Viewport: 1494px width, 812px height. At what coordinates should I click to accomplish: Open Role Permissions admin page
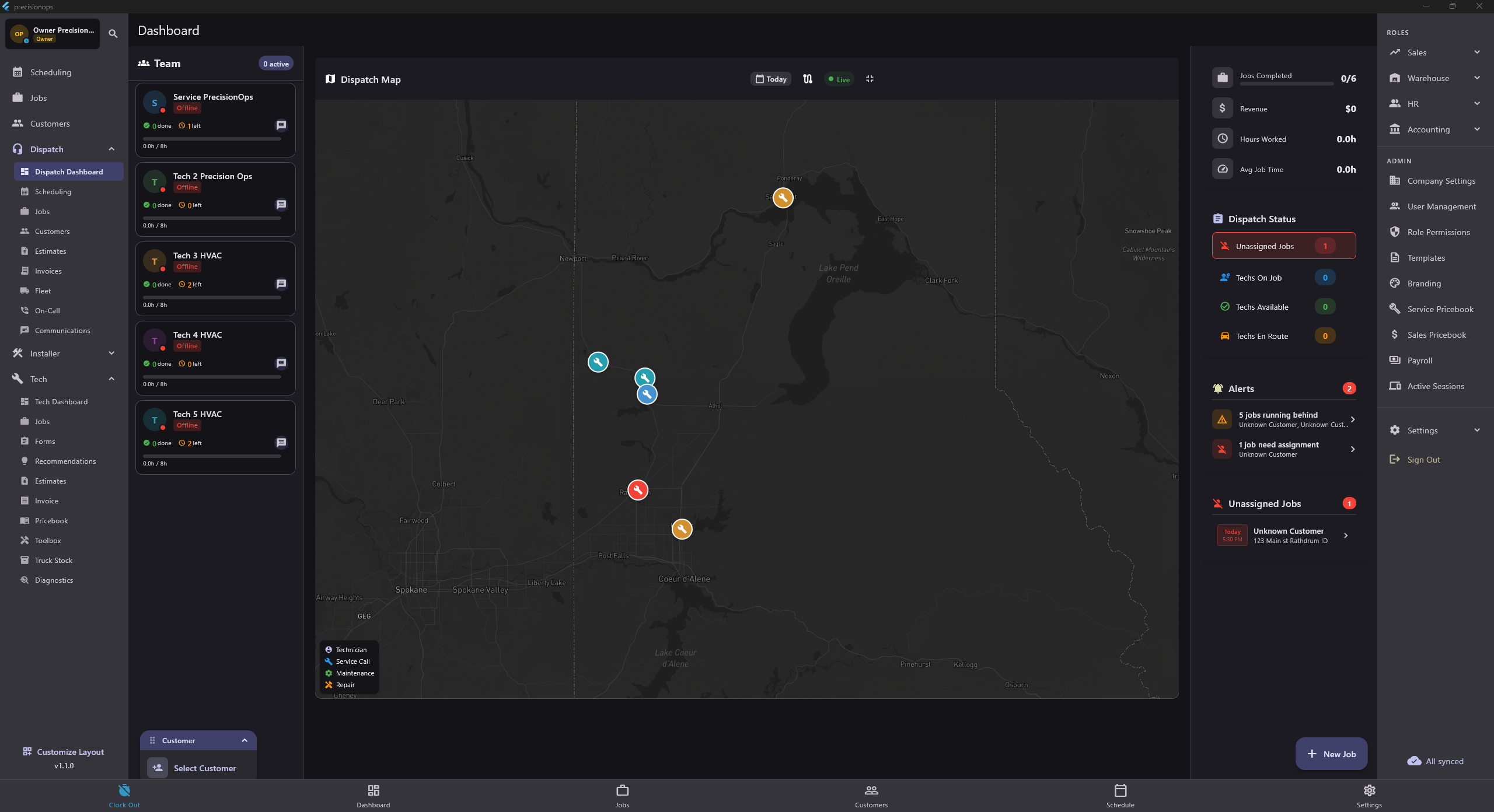point(1435,232)
